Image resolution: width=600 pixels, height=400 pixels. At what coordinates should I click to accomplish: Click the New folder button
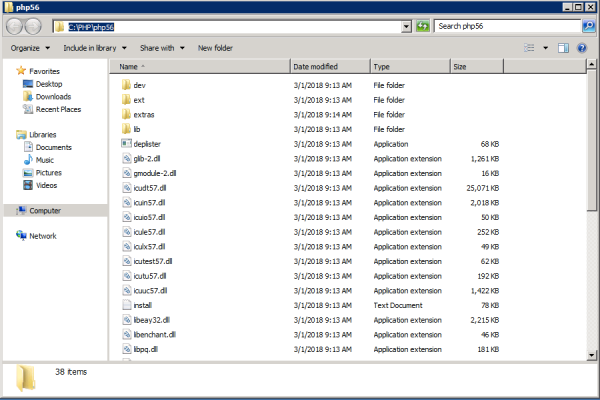(x=215, y=48)
